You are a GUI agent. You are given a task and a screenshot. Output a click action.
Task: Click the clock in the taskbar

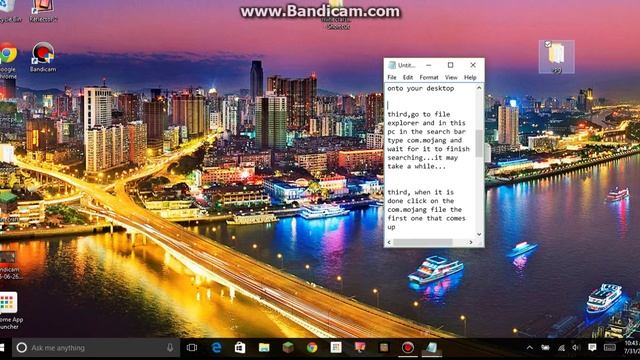coord(632,348)
